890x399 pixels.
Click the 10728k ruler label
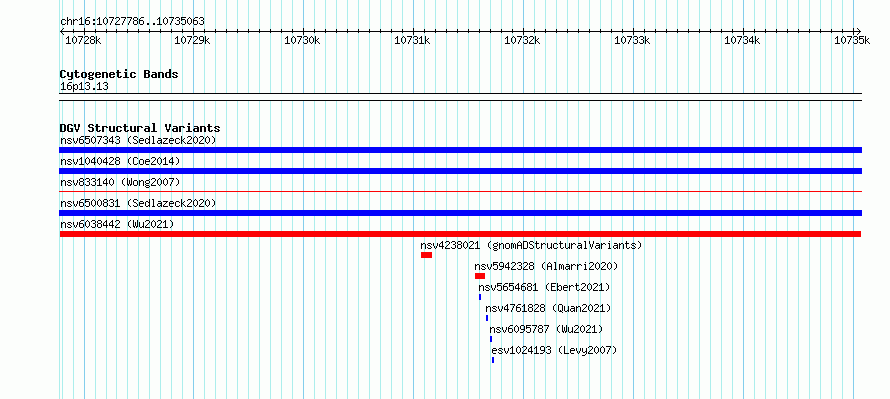click(83, 40)
